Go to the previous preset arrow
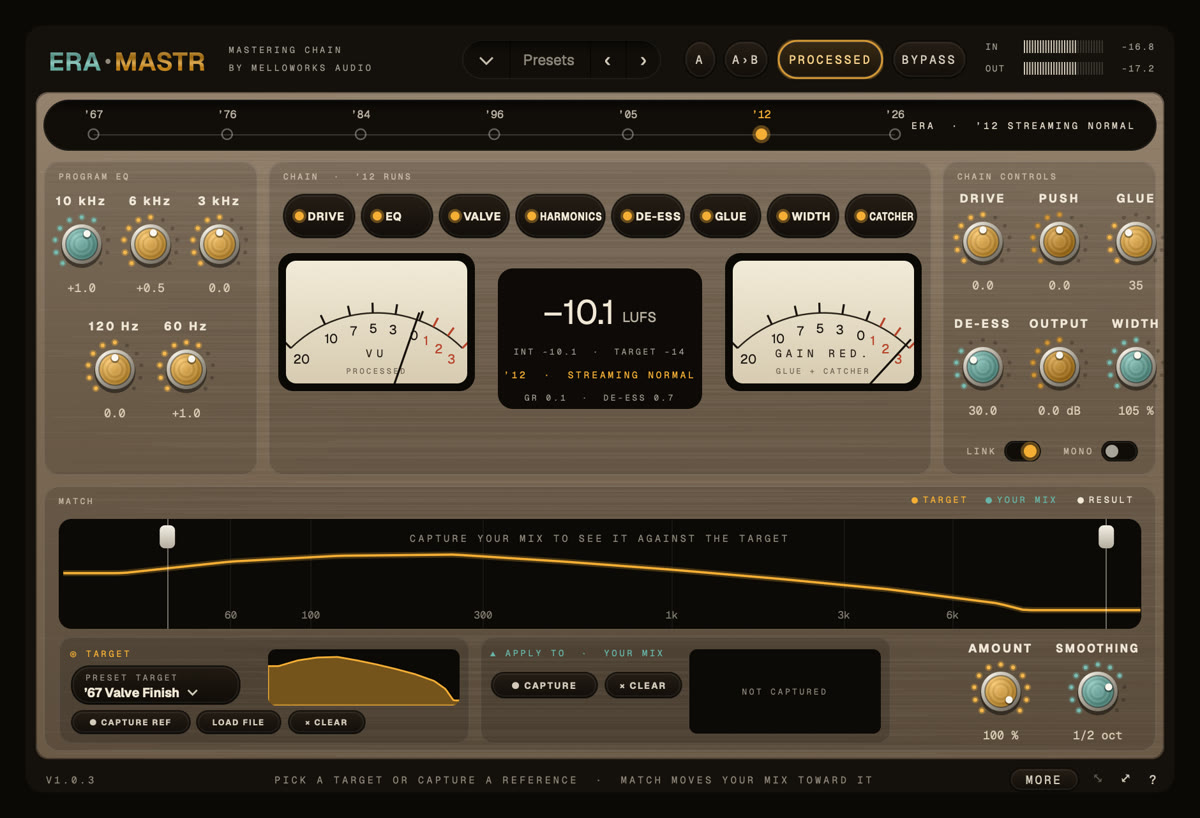 point(608,60)
